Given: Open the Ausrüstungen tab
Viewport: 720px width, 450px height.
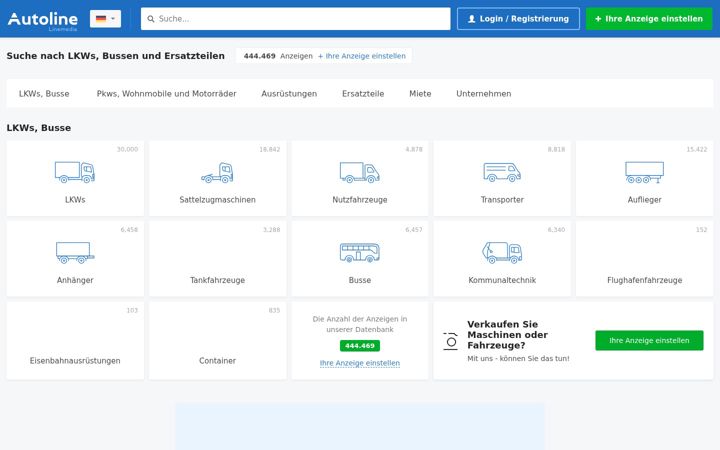Looking at the screenshot, I should [289, 94].
